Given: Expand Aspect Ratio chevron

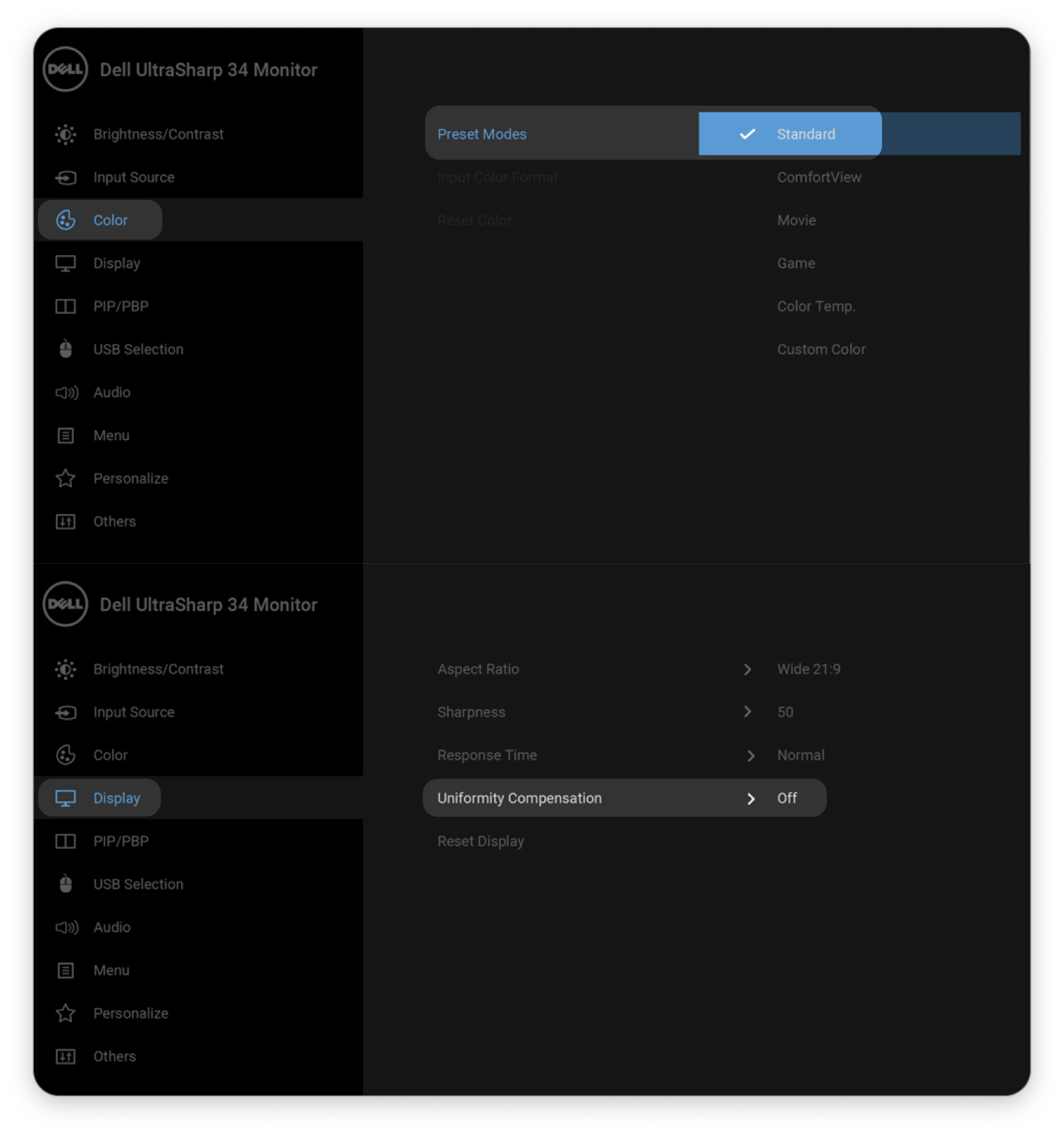Looking at the screenshot, I should (747, 670).
